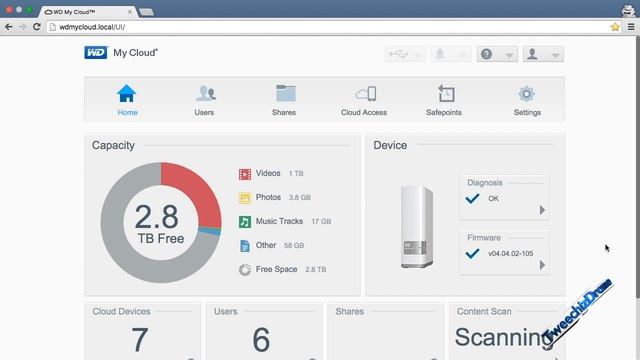The width and height of the screenshot is (640, 360).
Task: Open the Cloud Access icon
Action: pyautogui.click(x=365, y=93)
